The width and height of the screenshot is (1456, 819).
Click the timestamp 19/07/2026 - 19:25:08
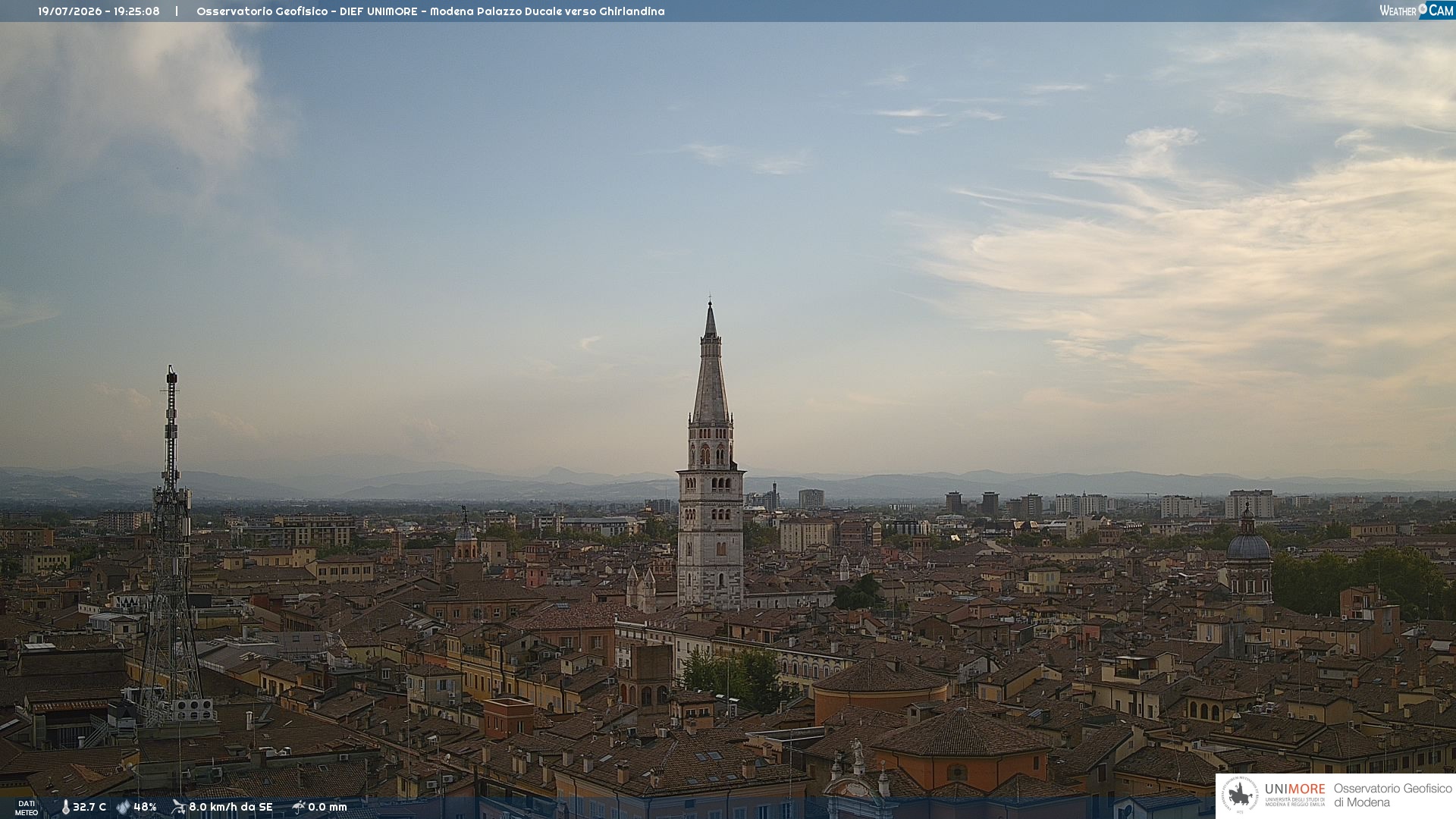pos(99,11)
